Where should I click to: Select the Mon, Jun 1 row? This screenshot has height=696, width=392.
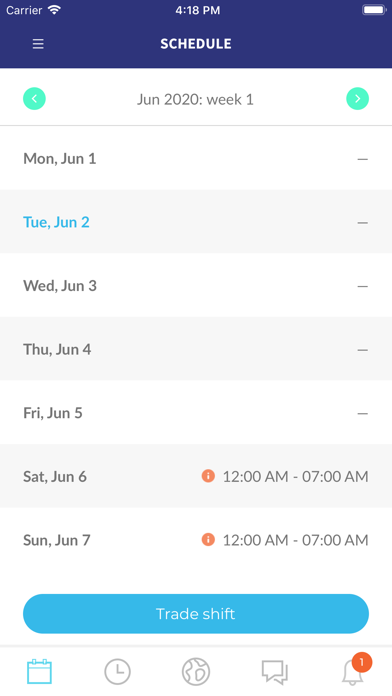(196, 158)
